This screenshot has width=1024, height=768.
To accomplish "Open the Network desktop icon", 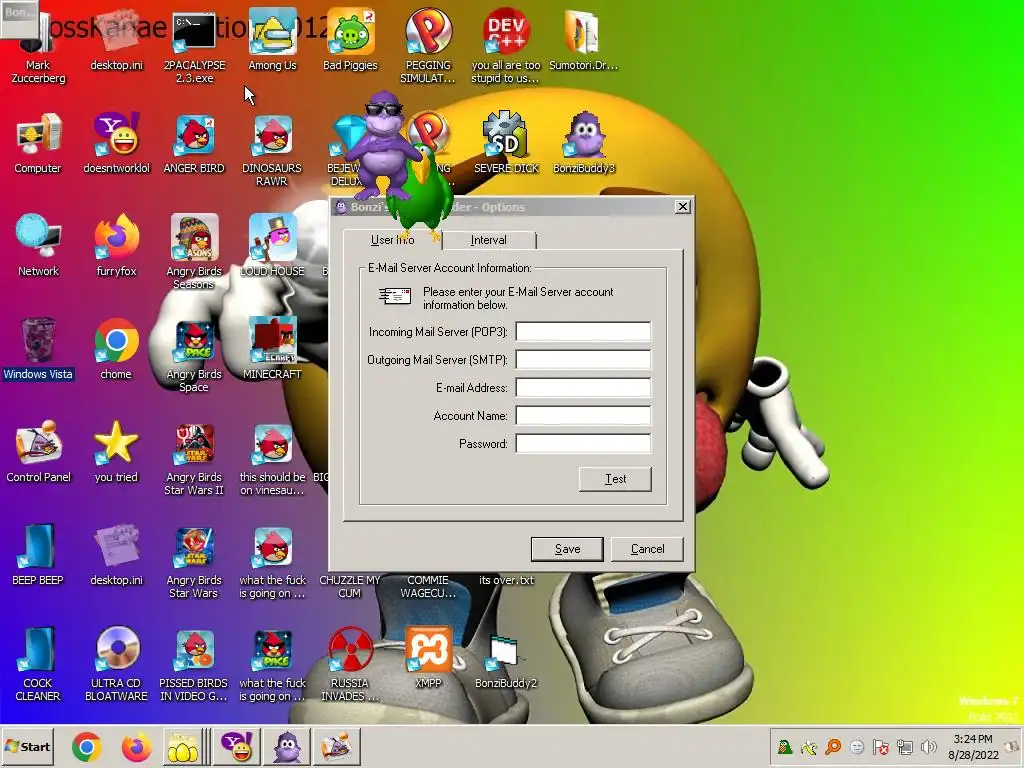I will point(38,246).
